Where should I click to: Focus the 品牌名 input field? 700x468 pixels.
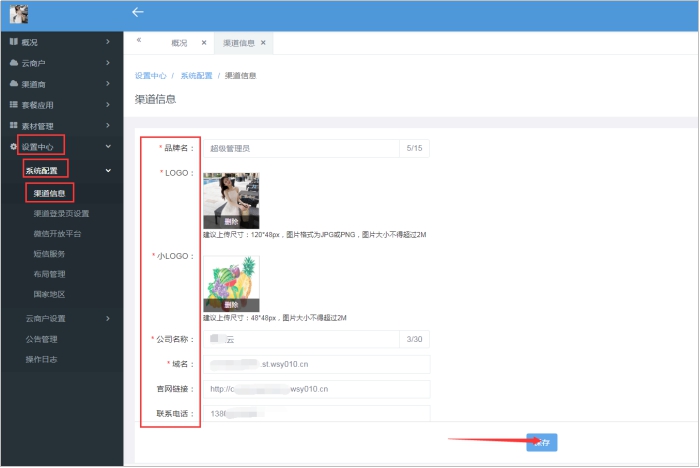[x=301, y=148]
